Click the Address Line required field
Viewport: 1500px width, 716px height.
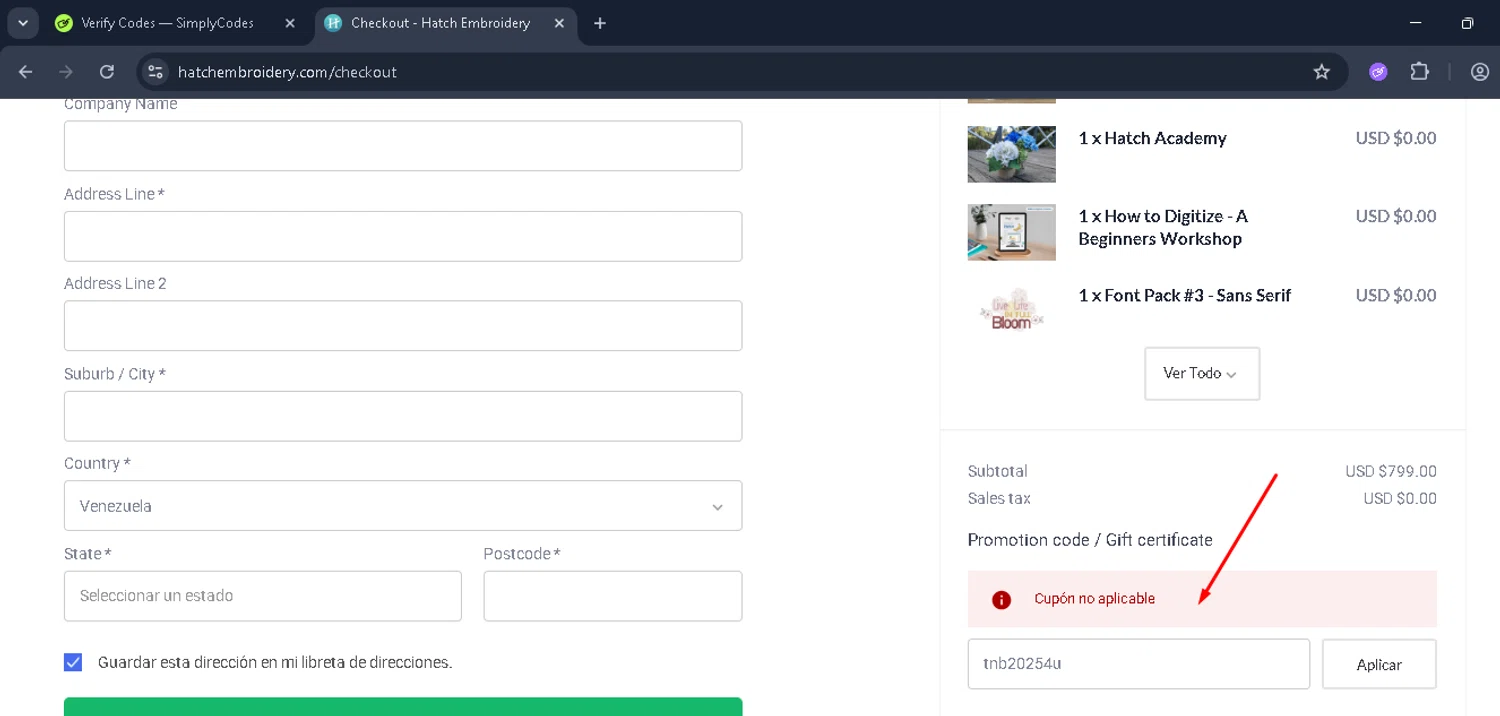[x=403, y=236]
